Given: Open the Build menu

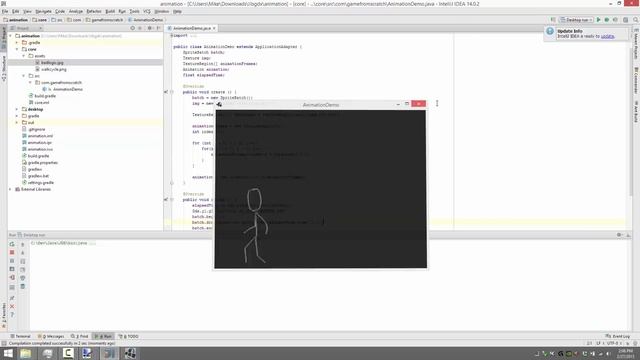Looking at the screenshot, I should pos(110,11).
